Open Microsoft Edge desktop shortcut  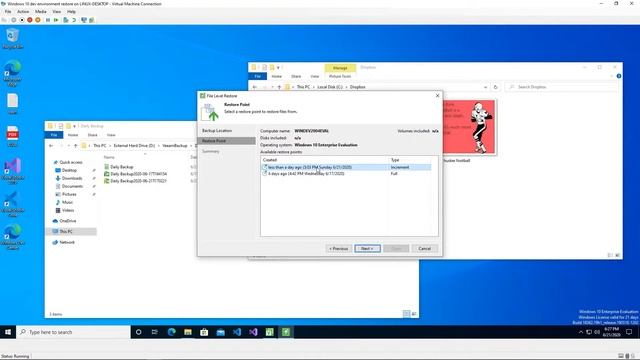(x=12, y=73)
